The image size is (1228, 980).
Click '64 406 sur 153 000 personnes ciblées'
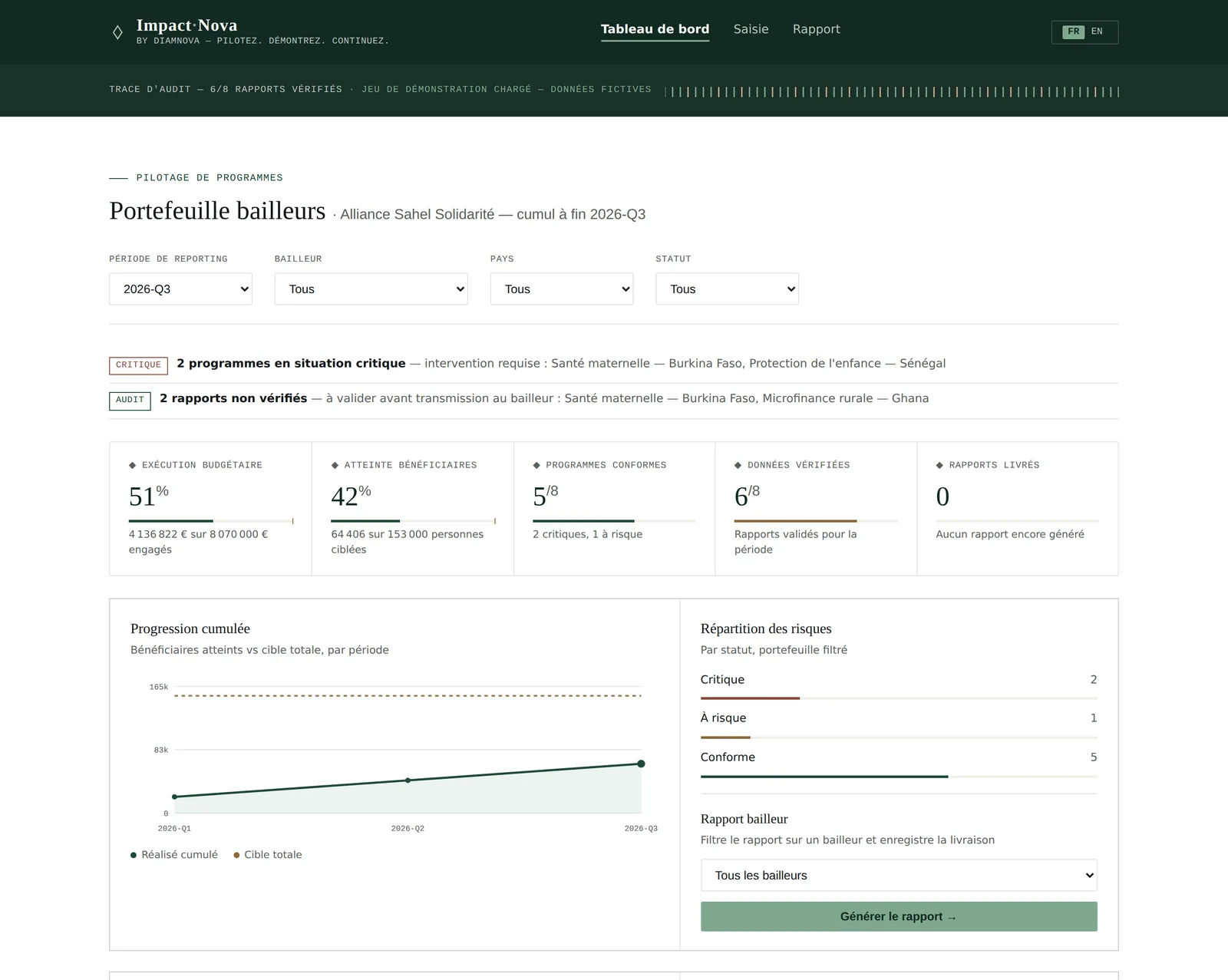408,542
